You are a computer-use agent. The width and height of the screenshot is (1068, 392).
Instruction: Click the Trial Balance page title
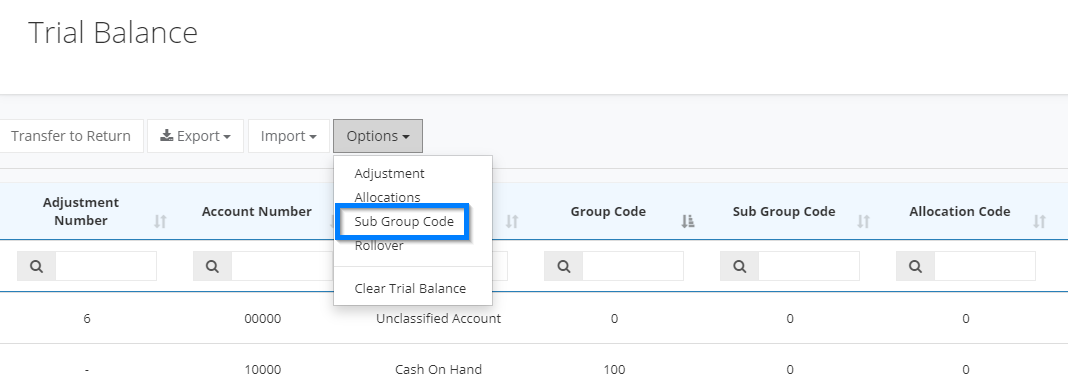pyautogui.click(x=113, y=33)
